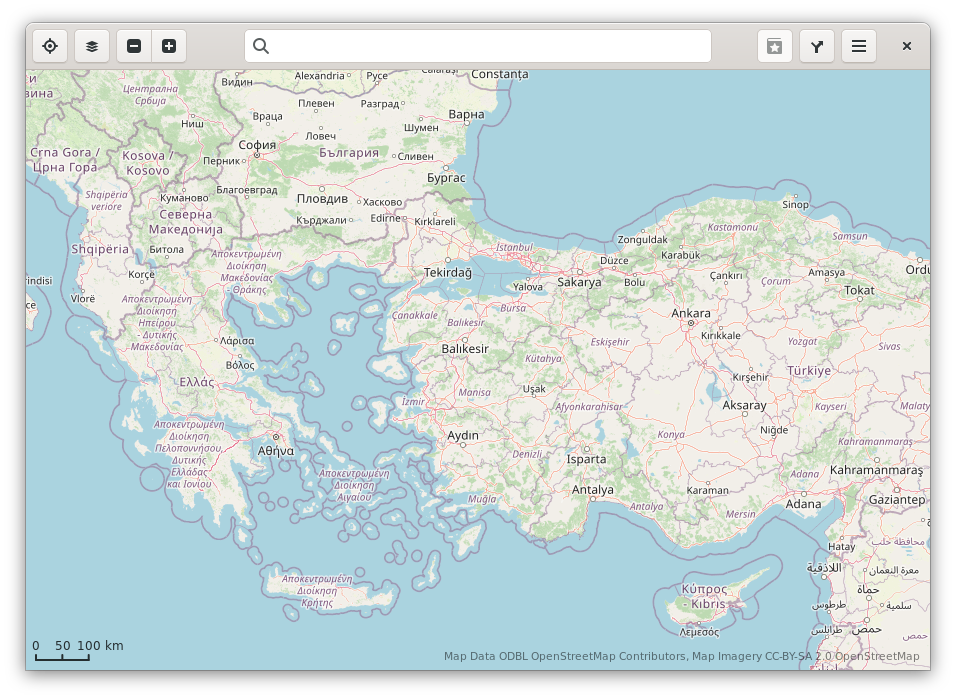
Task: Click the Antalya city label
Action: (592, 489)
